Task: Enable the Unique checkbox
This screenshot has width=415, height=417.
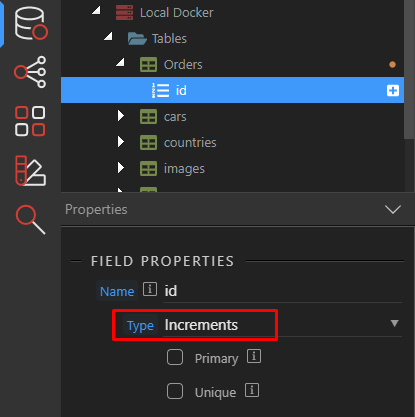Action: pos(175,391)
